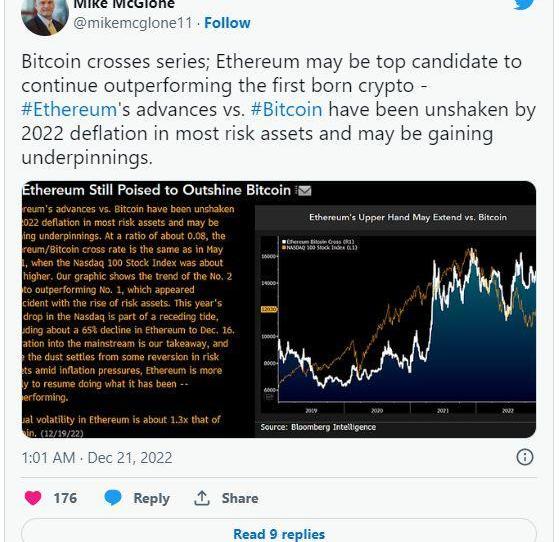Click the Twitter bird logo
The image size is (560, 542).
pyautogui.click(x=524, y=4)
